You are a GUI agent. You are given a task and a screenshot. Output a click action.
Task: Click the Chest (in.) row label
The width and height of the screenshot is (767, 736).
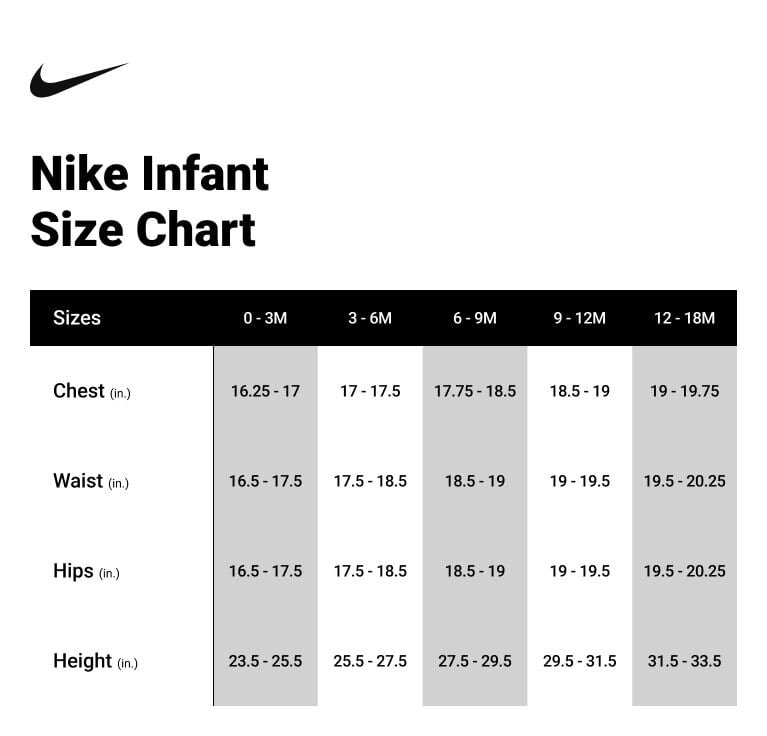[x=92, y=391]
